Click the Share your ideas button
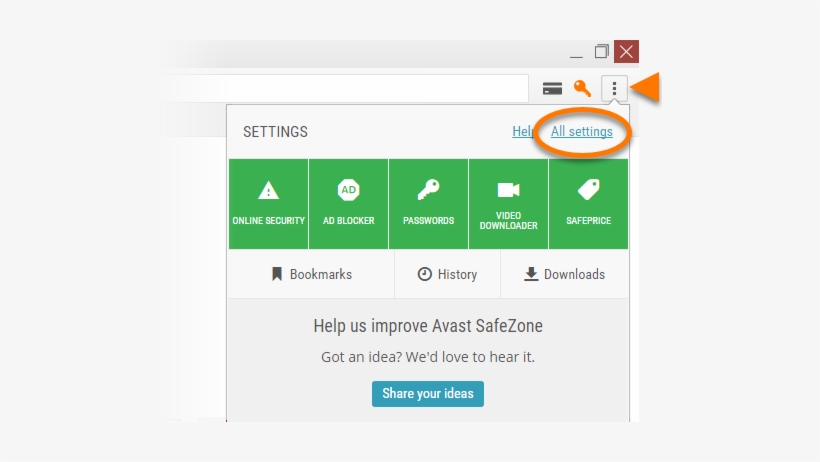This screenshot has width=820, height=462. 428,393
